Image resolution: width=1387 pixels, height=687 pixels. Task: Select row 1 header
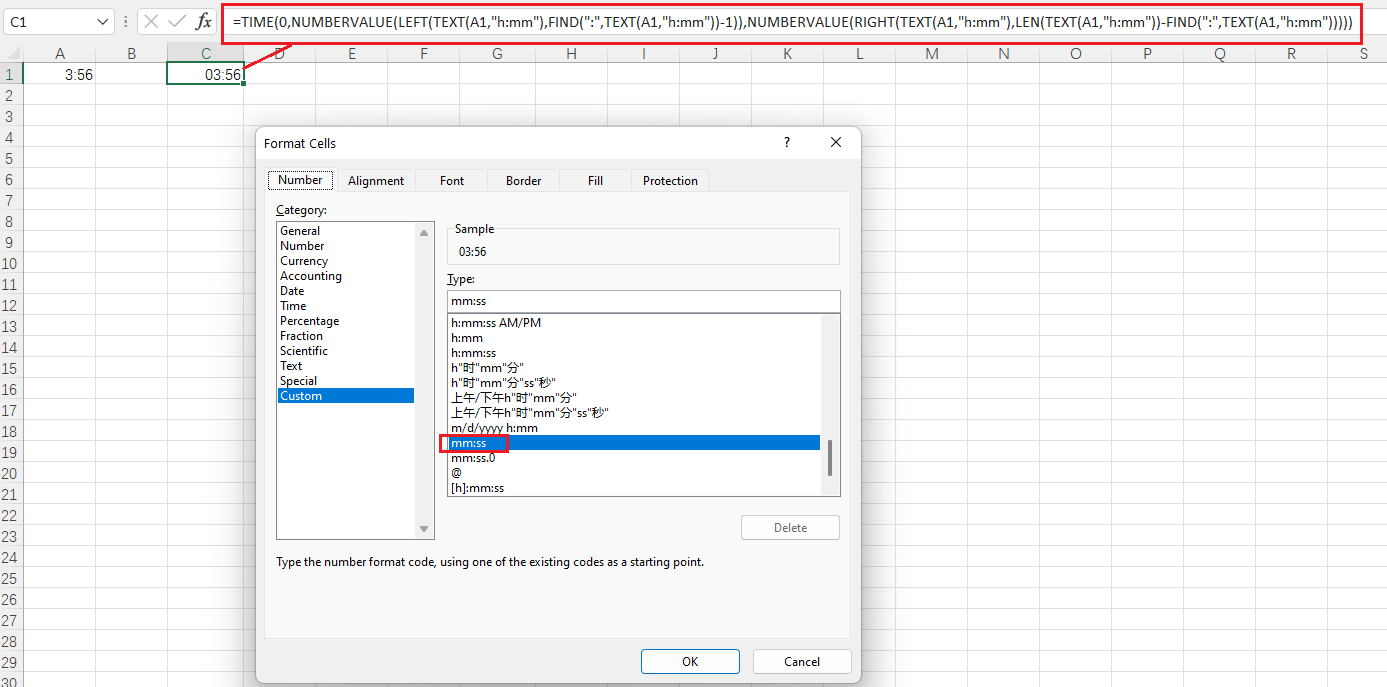[x=11, y=74]
